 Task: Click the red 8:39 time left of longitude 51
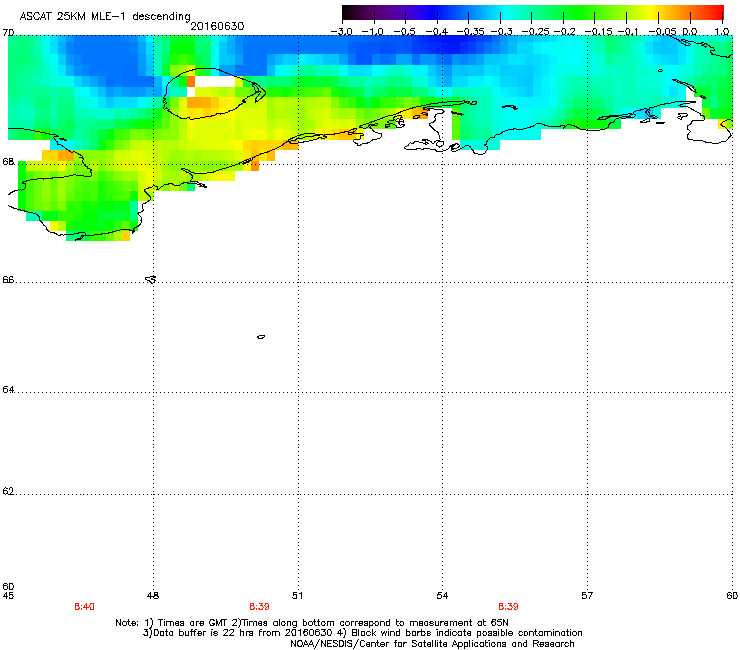pyautogui.click(x=260, y=607)
